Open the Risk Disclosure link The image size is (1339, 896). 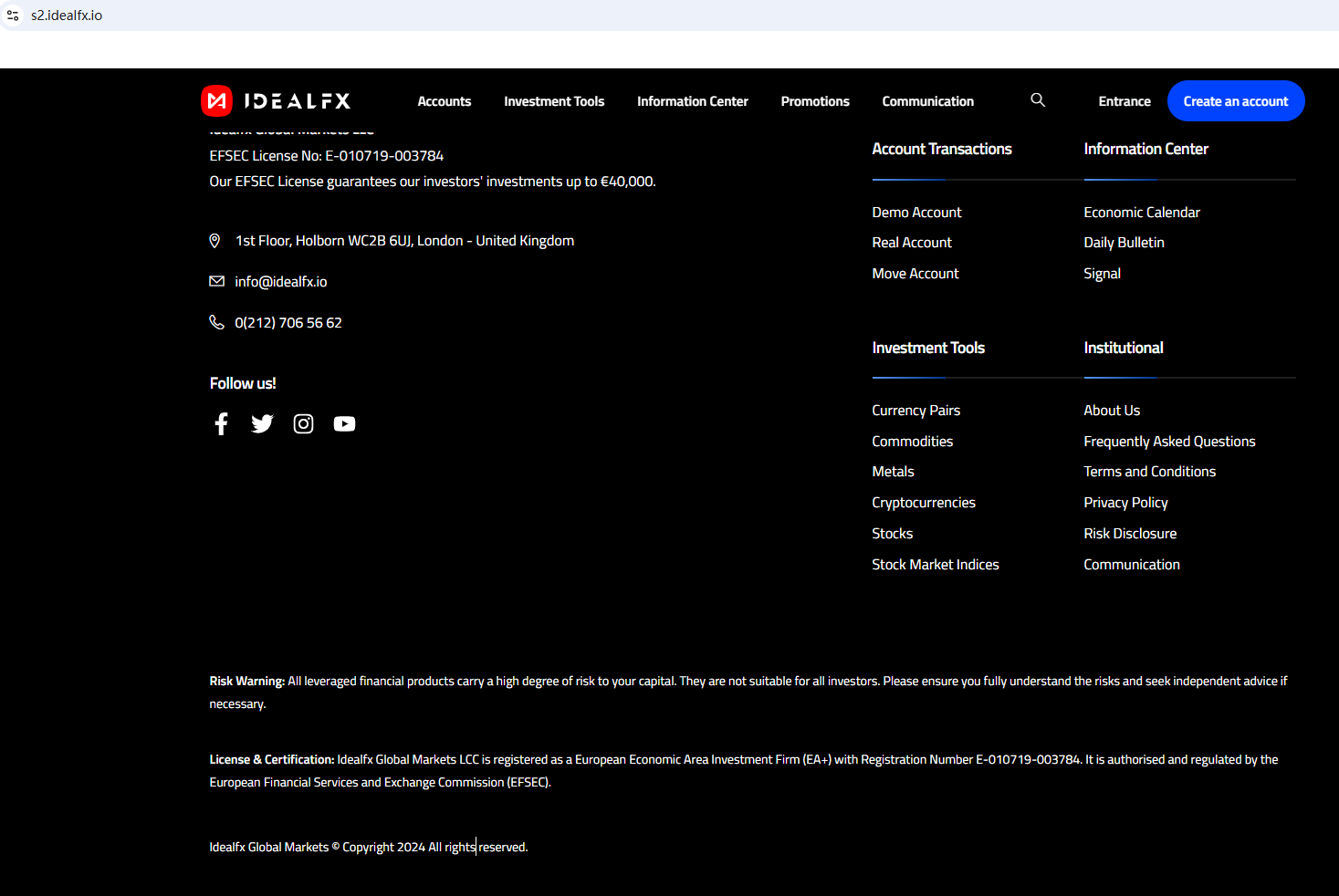1130,534
